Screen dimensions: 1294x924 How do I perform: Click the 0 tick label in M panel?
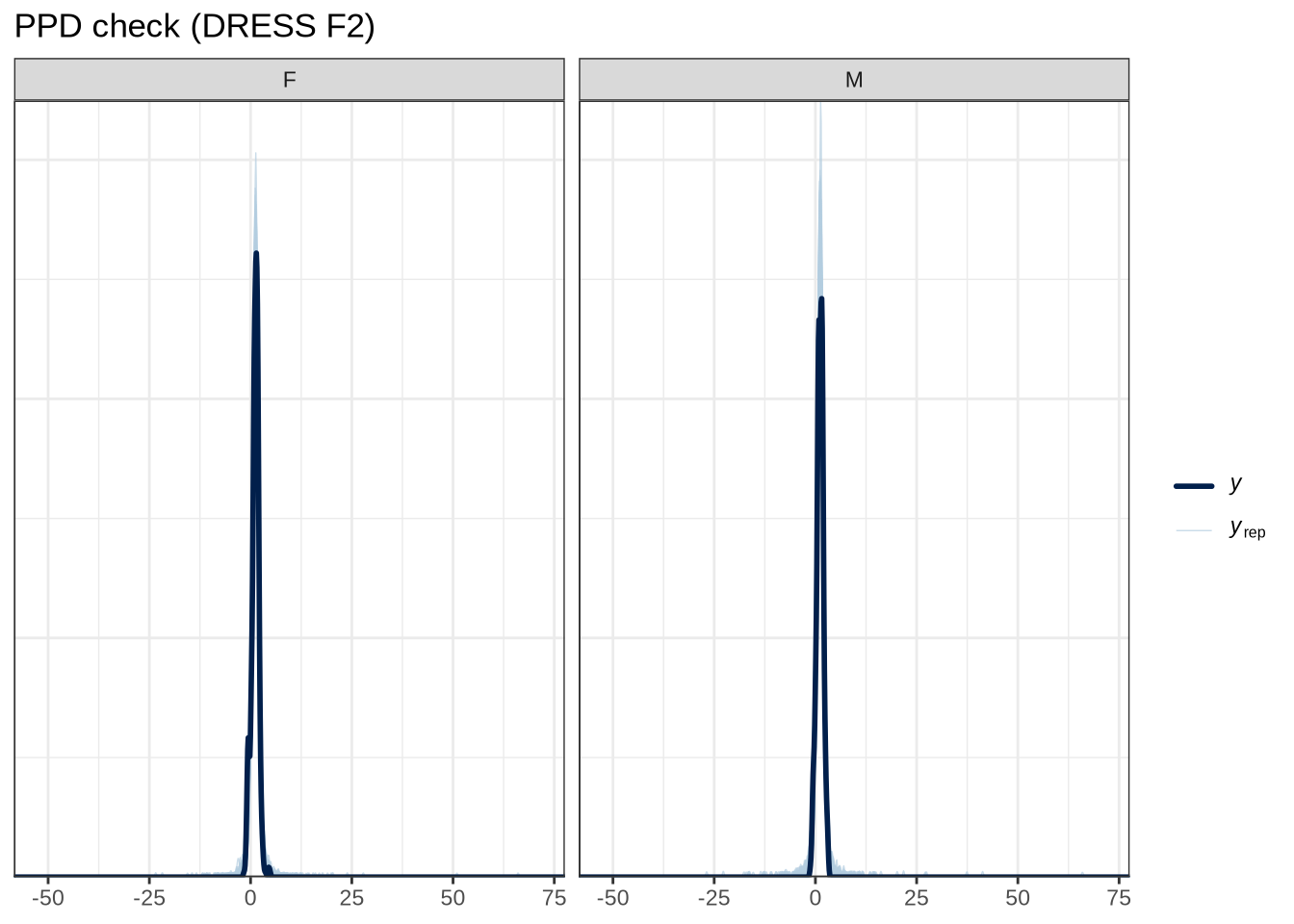(815, 899)
